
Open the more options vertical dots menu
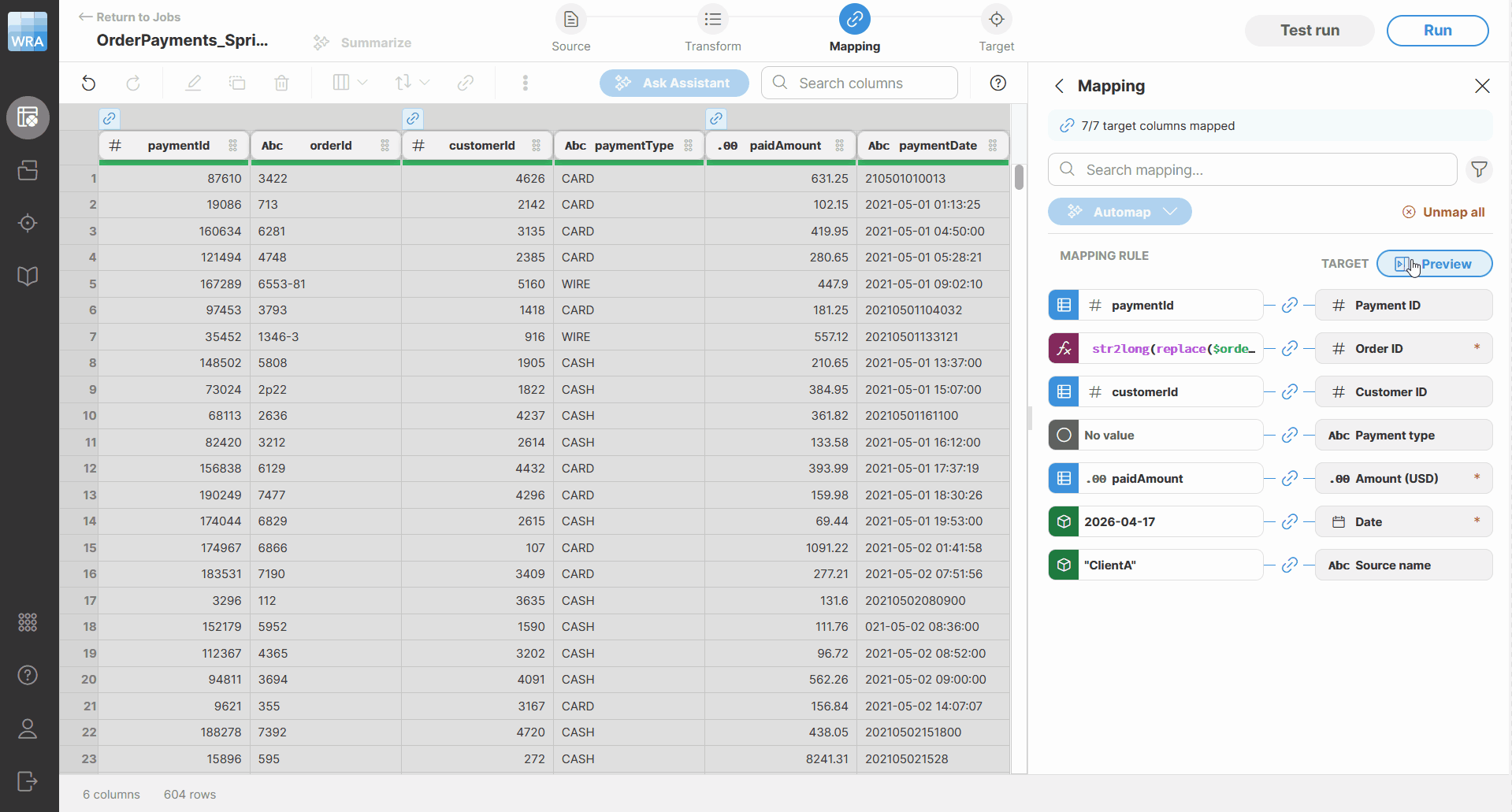[526, 83]
